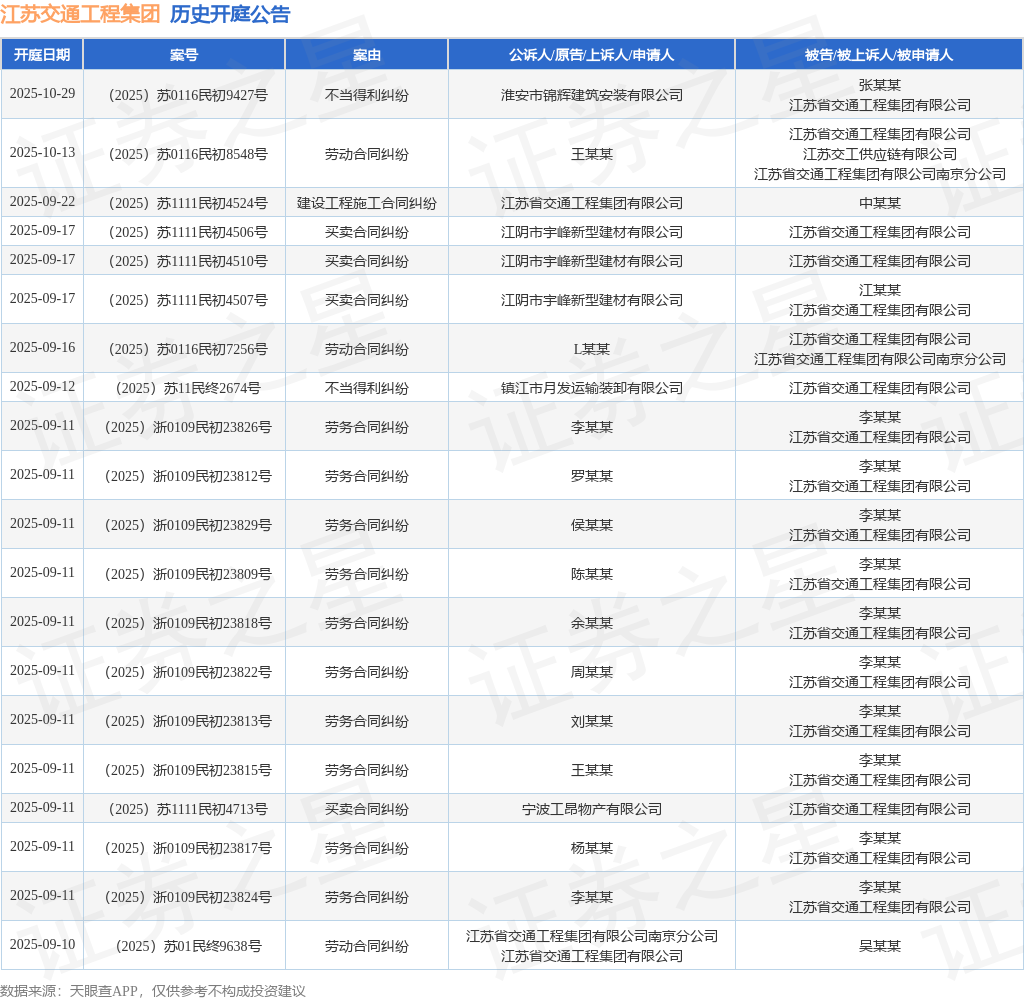Click case number 苏0116民初9427号

pos(188,95)
